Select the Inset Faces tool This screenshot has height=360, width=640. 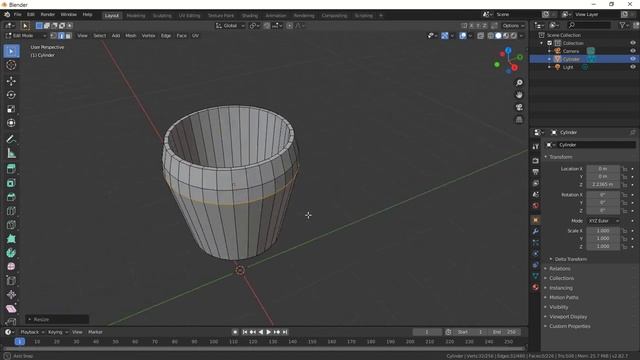[x=11, y=183]
